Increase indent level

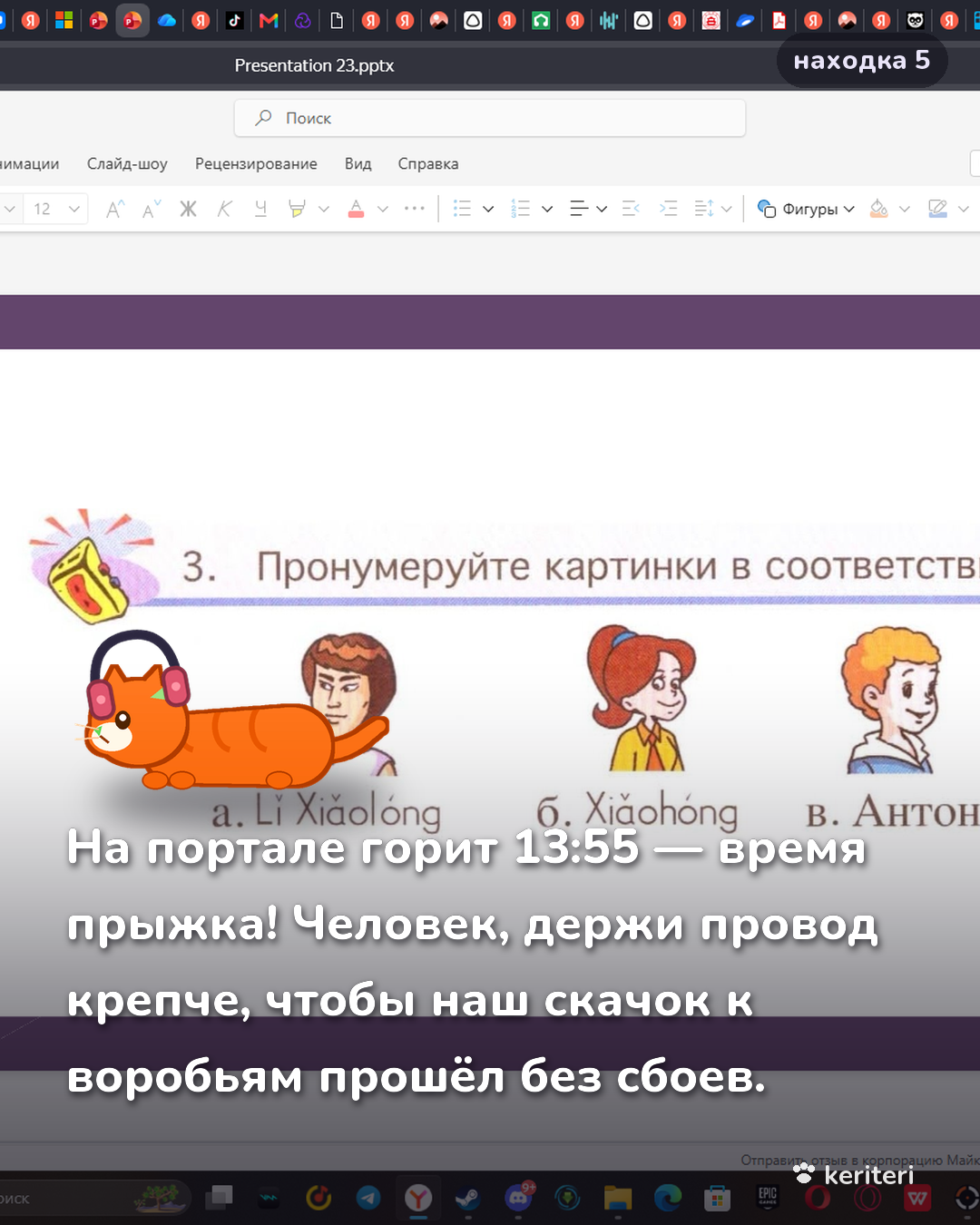point(668,209)
